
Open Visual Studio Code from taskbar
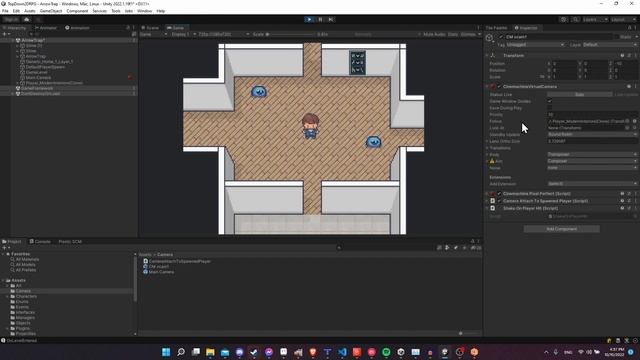pos(342,352)
